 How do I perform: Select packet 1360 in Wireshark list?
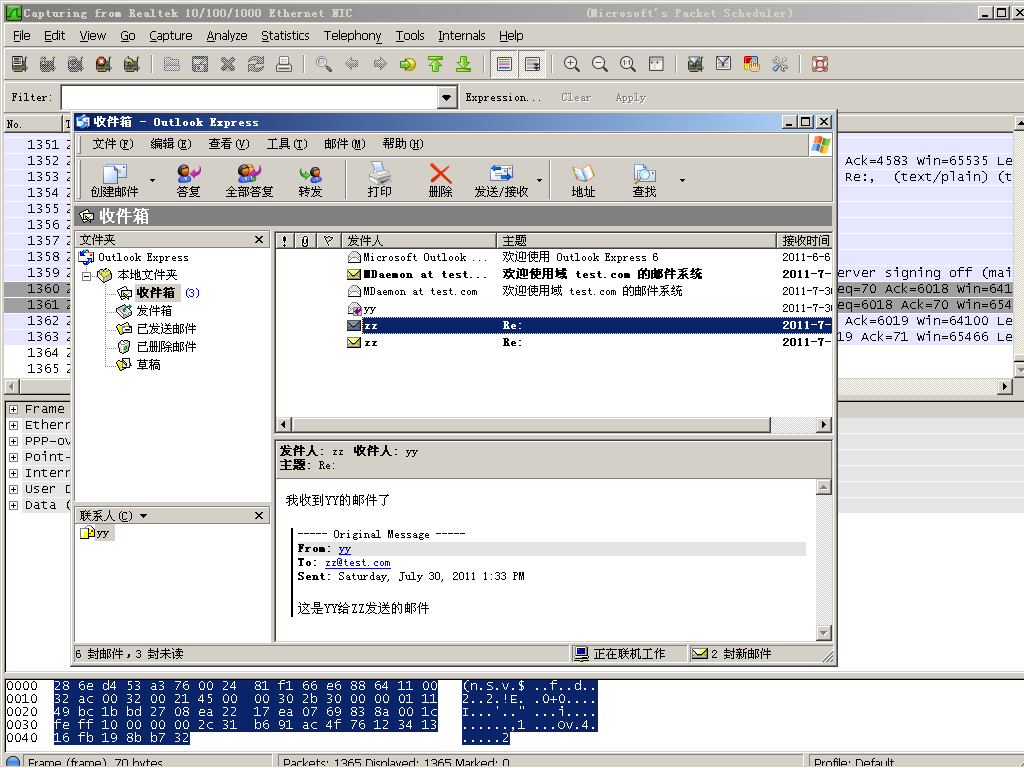click(37, 289)
